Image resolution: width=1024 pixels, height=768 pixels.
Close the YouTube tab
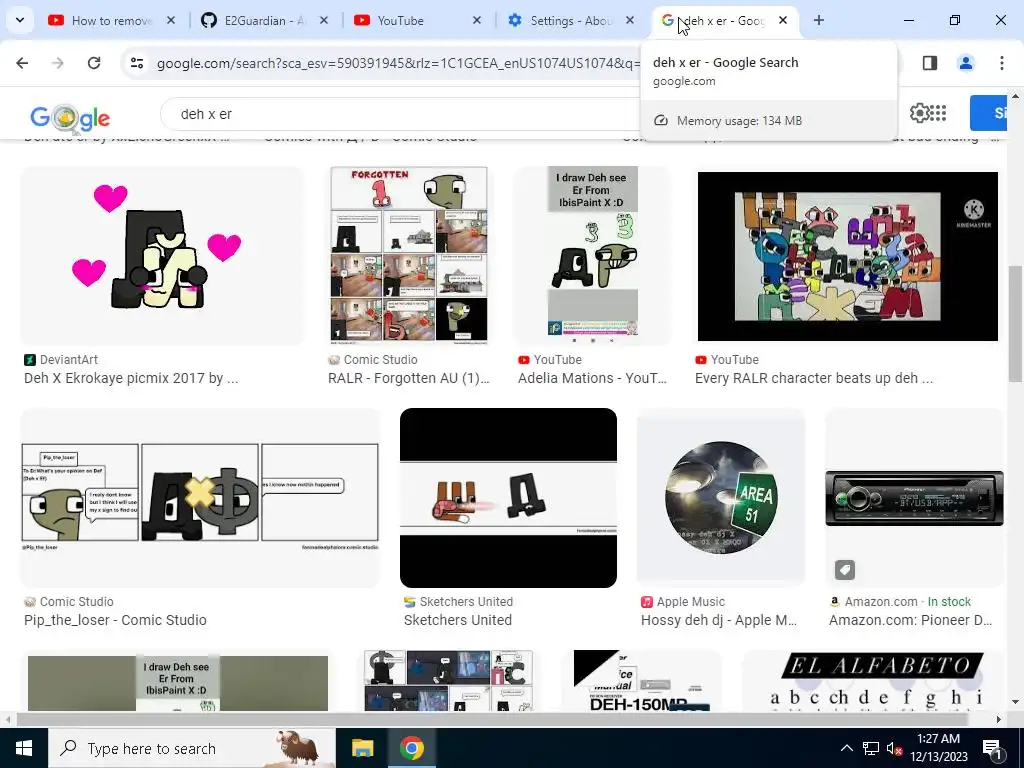click(x=477, y=21)
